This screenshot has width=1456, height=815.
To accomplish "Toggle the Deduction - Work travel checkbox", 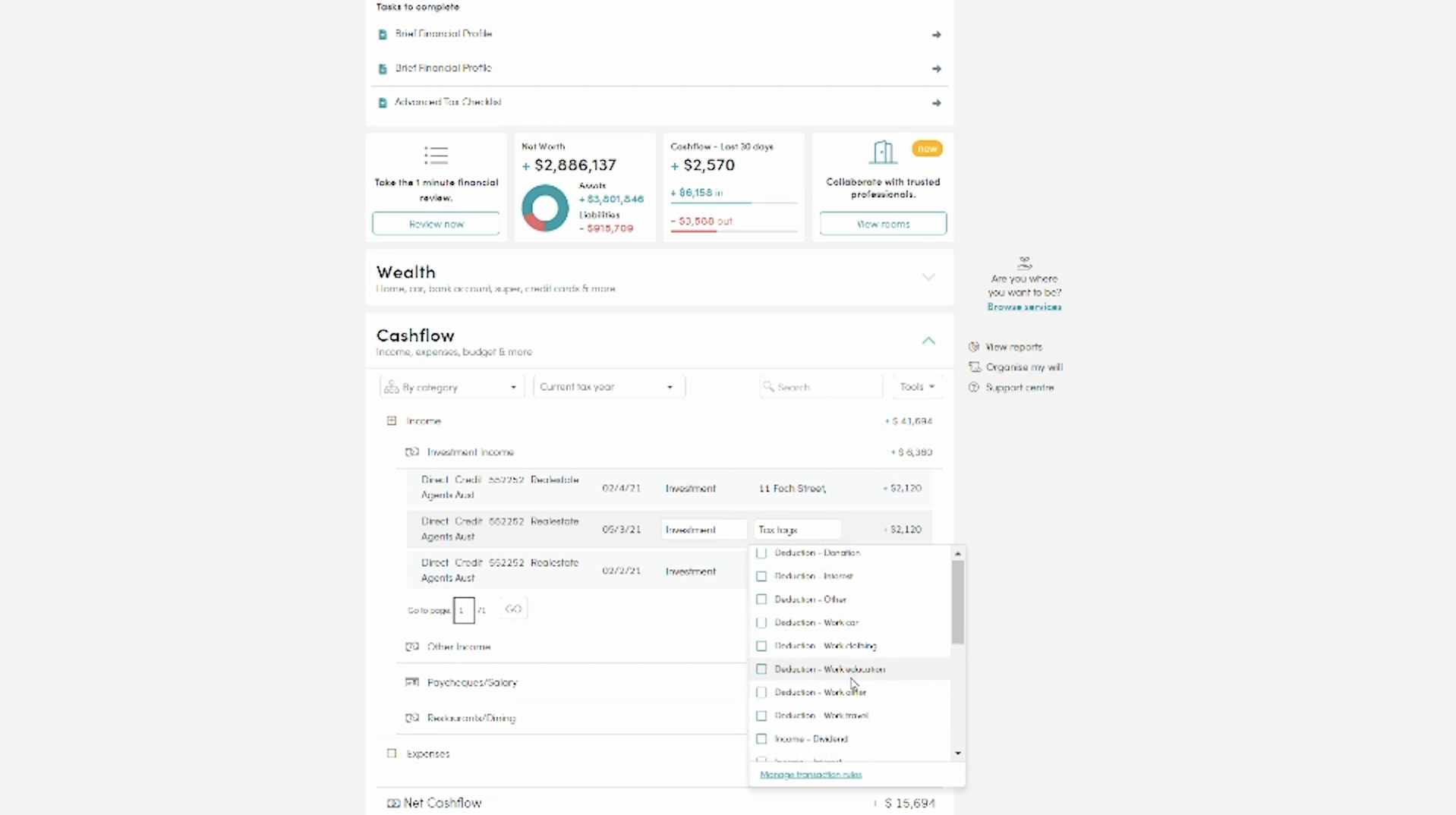I will [x=761, y=716].
